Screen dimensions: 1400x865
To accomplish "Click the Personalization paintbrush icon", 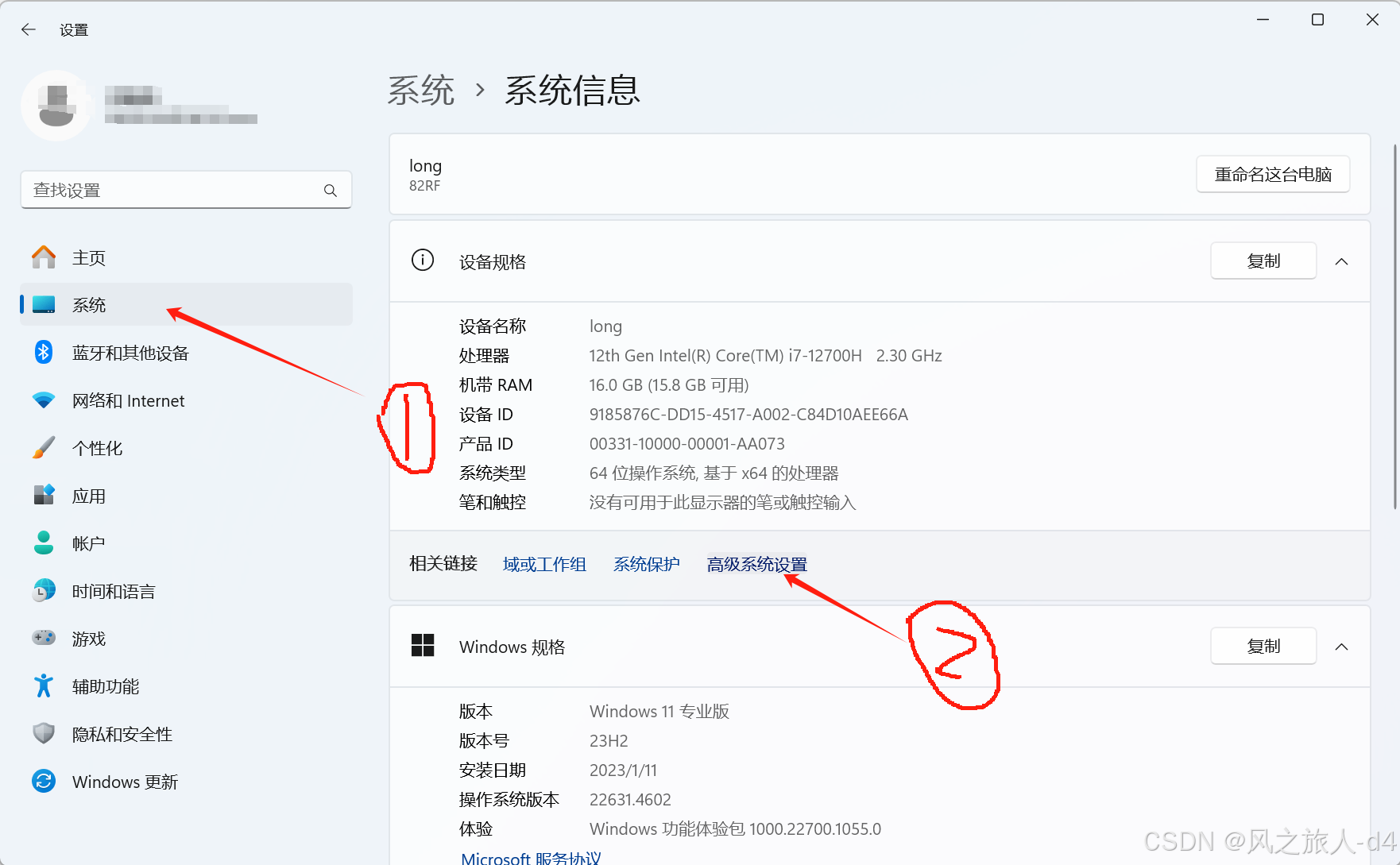I will (44, 448).
